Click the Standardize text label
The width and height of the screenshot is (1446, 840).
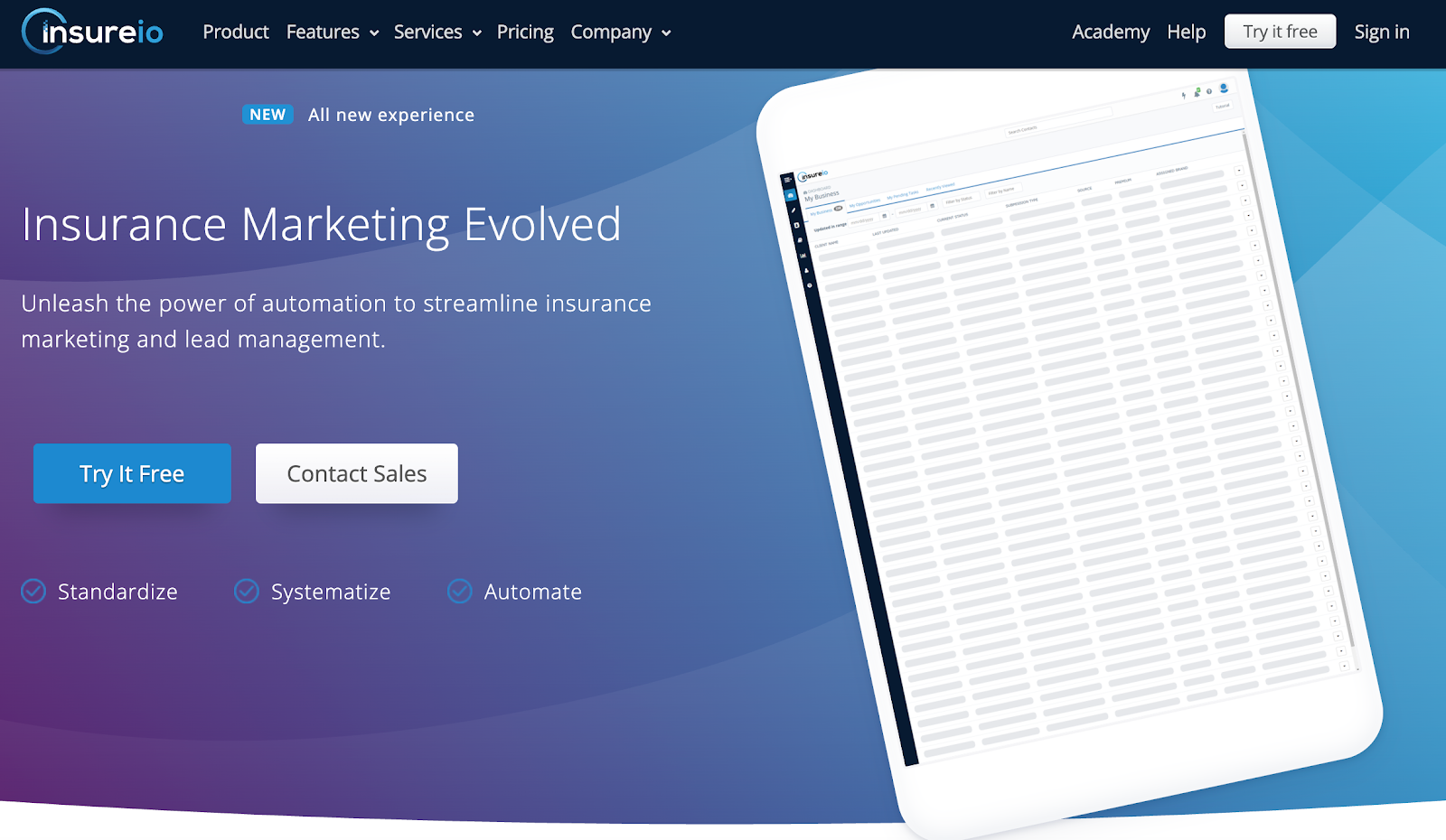coord(117,592)
